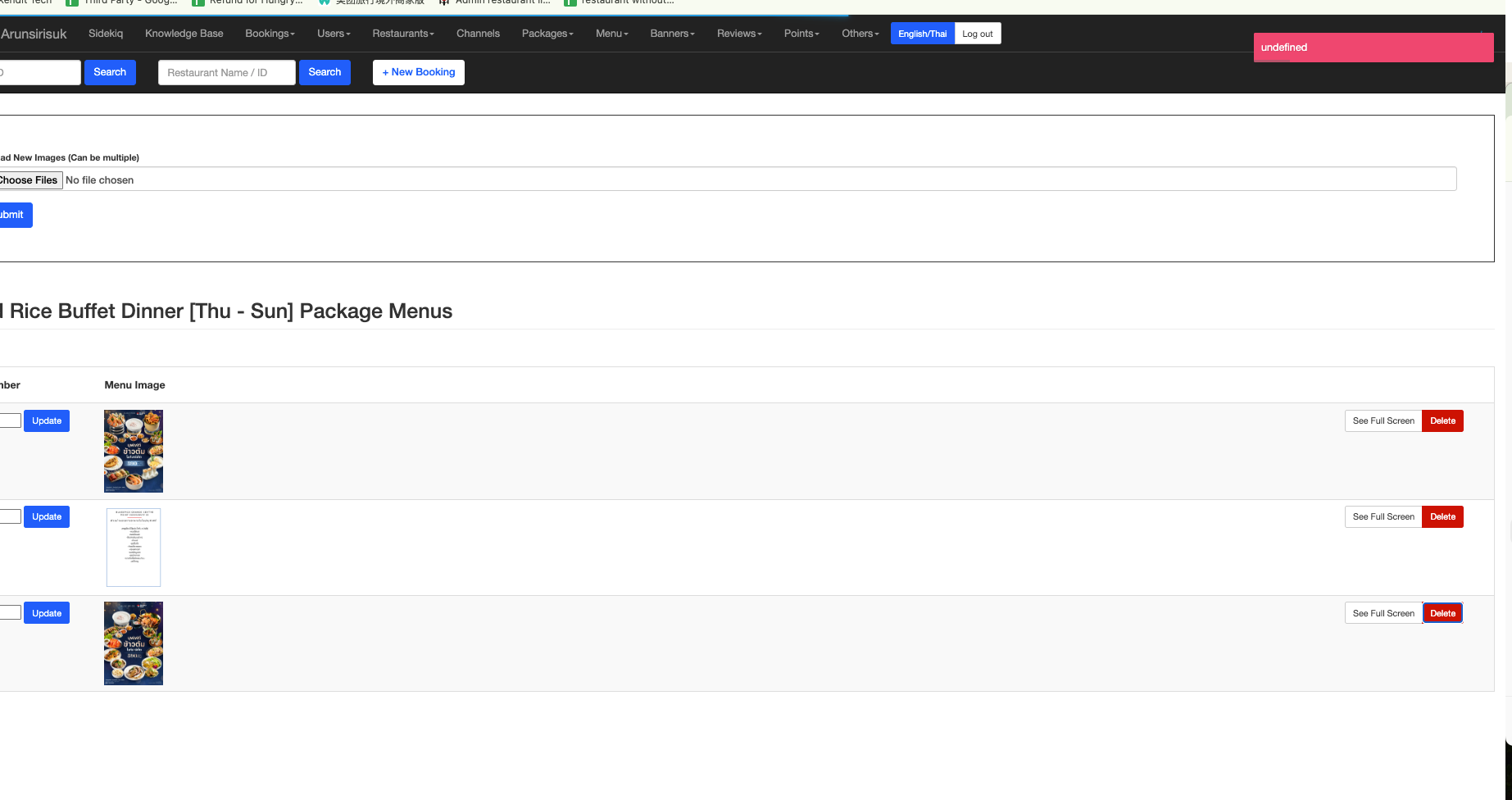This screenshot has height=800, width=1512.
Task: Expand the Reviews dropdown menu
Action: [x=738, y=34]
